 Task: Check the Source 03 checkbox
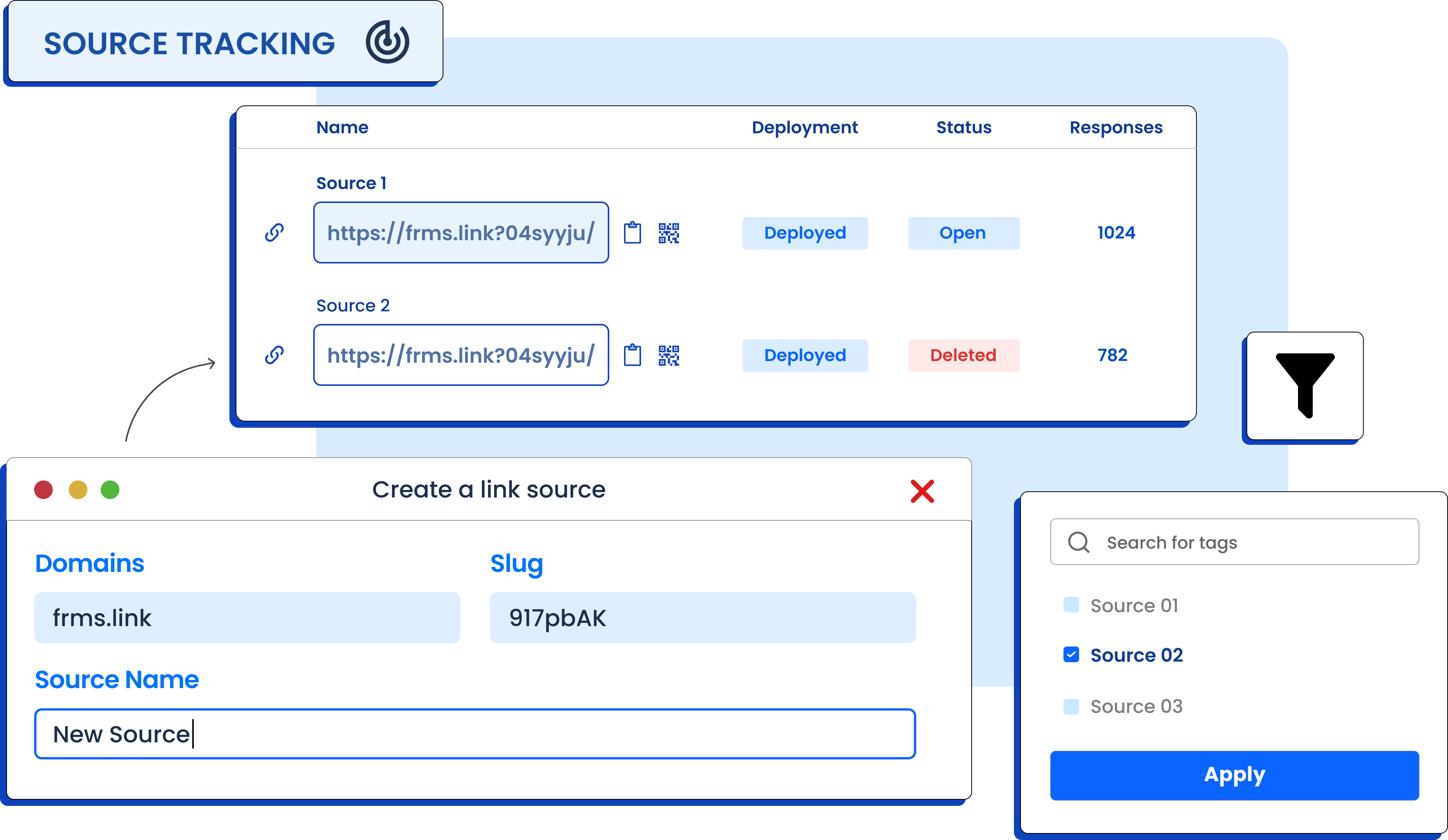pyautogui.click(x=1071, y=706)
